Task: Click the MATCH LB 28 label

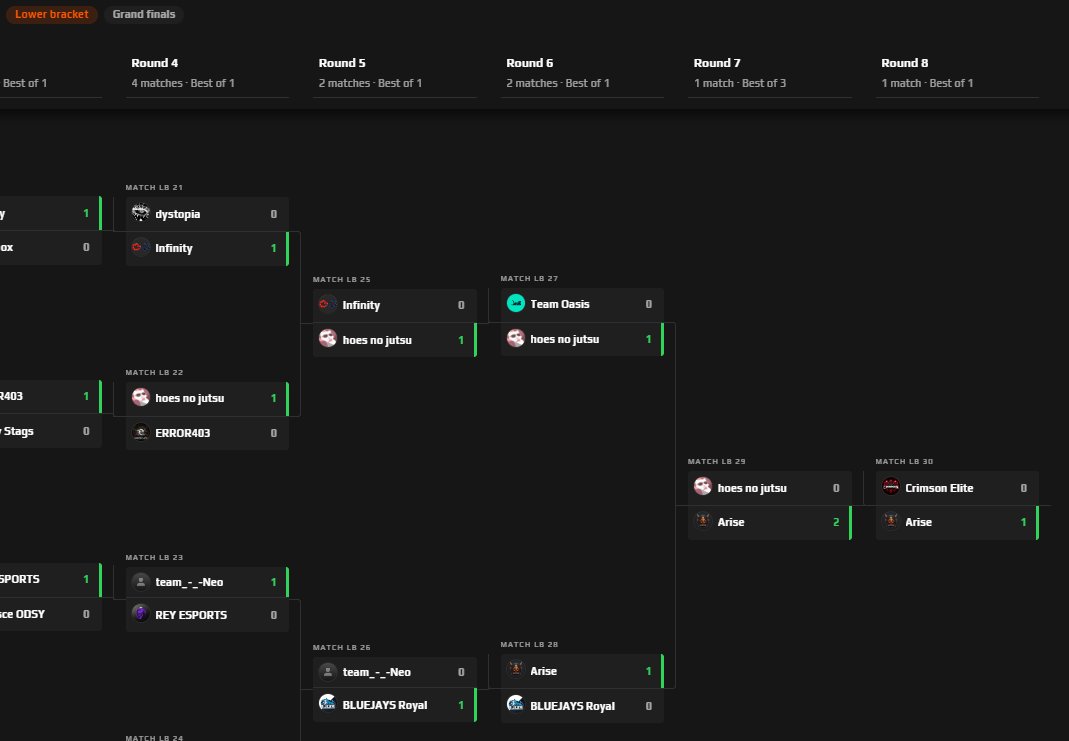Action: [529, 644]
